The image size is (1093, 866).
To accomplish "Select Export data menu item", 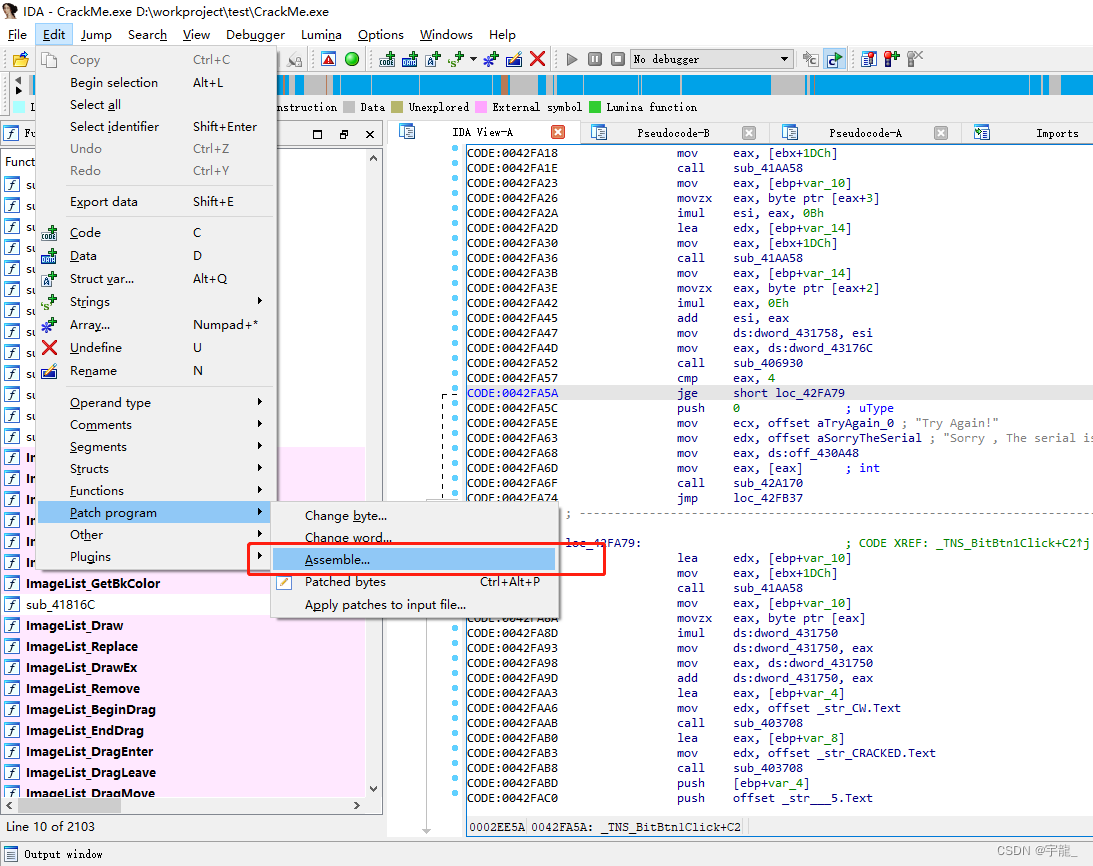I will (155, 202).
